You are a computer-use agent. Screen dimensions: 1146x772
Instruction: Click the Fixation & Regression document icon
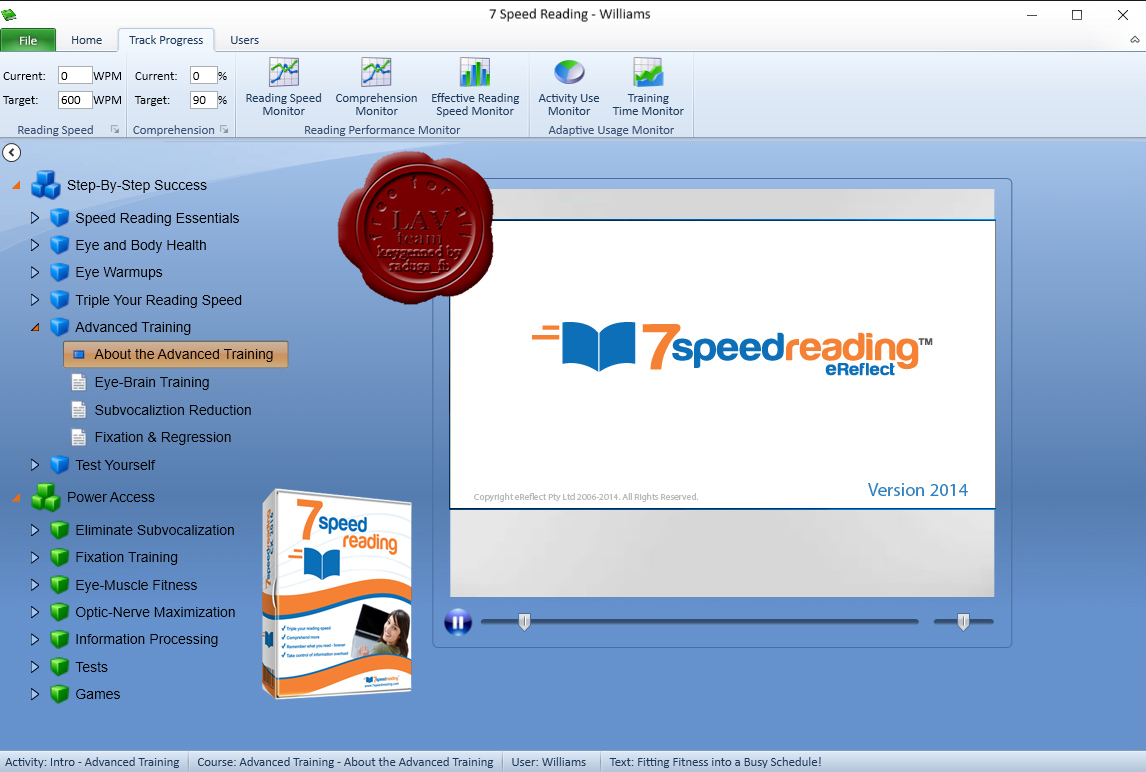[78, 437]
